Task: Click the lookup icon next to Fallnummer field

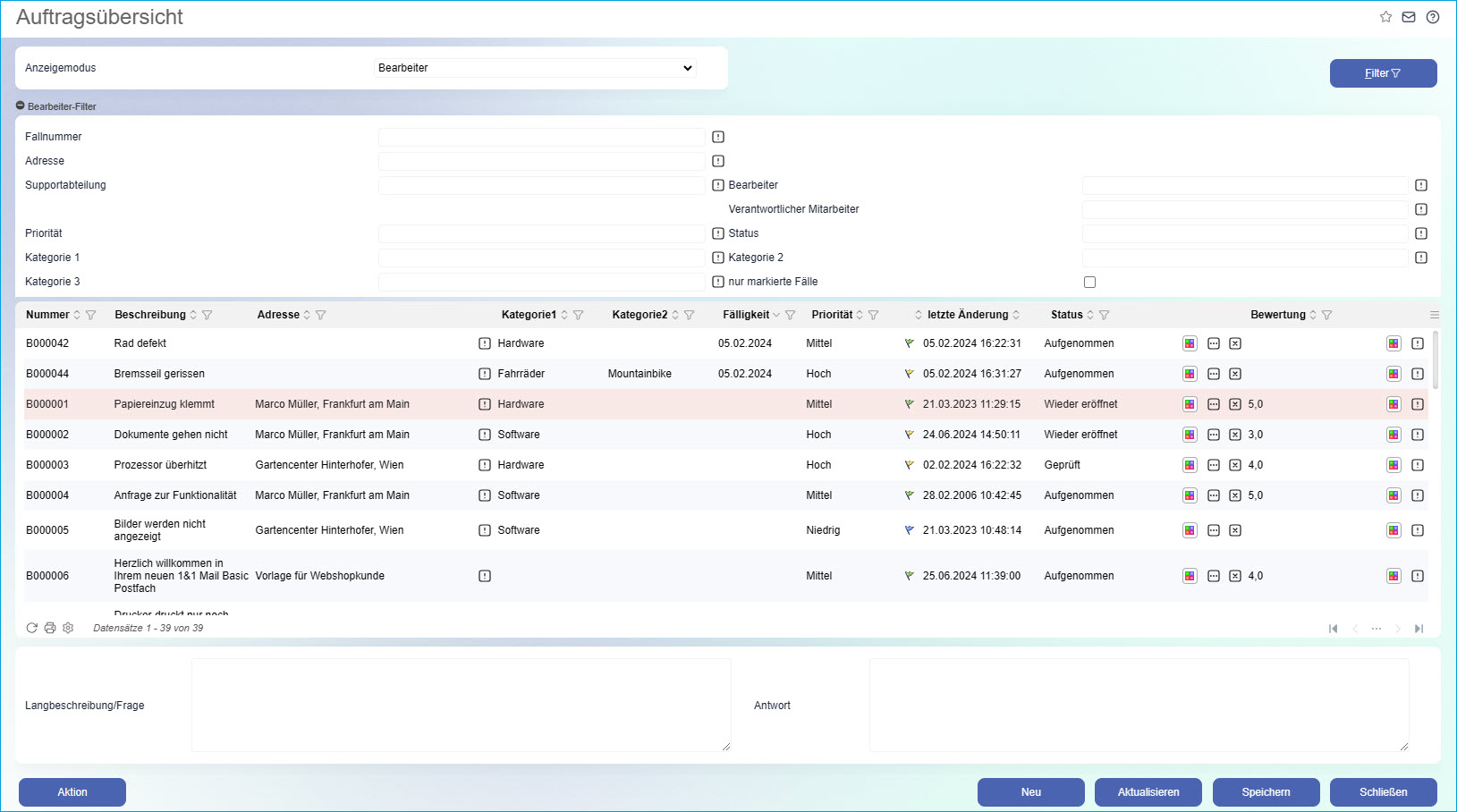Action: pos(718,137)
